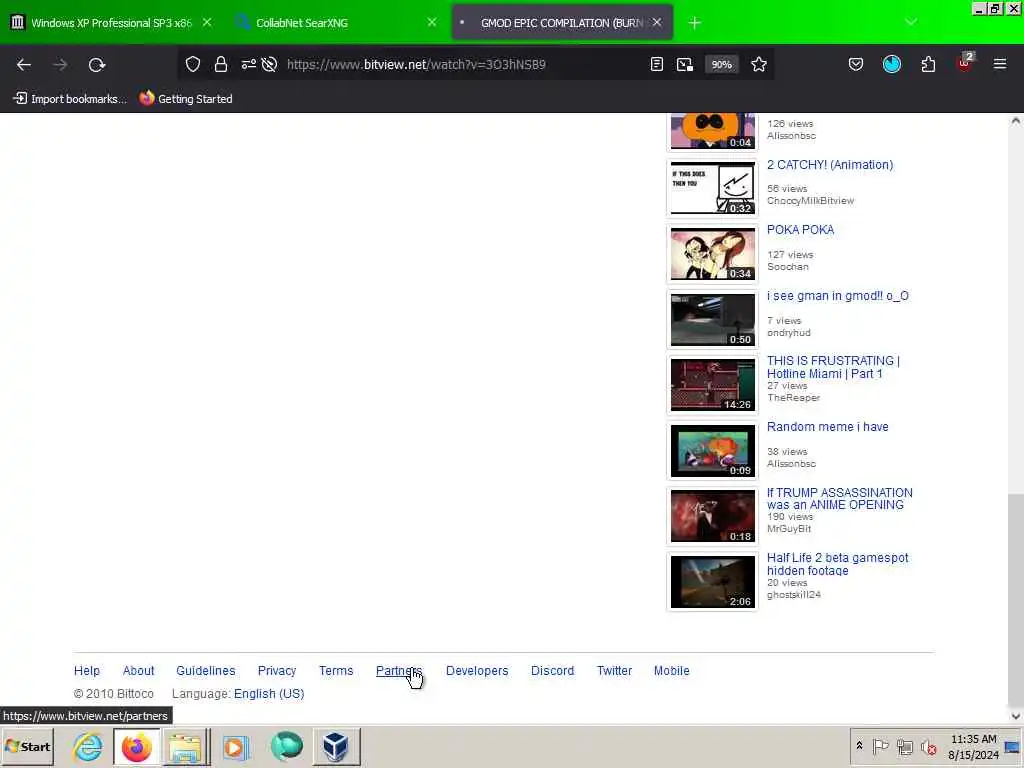
Task: Open the POKA POKA video link
Action: click(800, 230)
